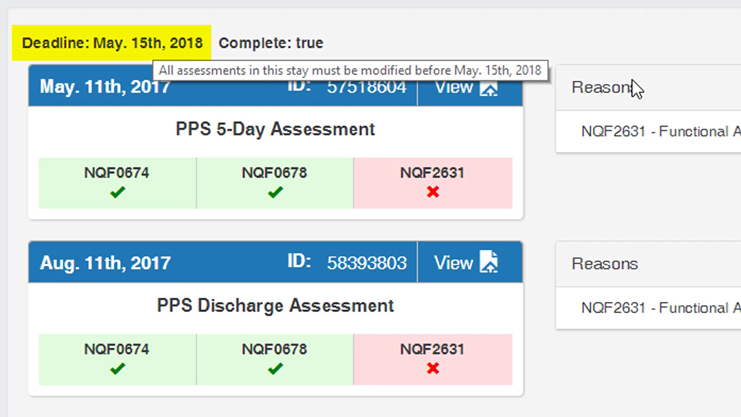
Task: Click assessment ID 58393803
Action: click(366, 263)
